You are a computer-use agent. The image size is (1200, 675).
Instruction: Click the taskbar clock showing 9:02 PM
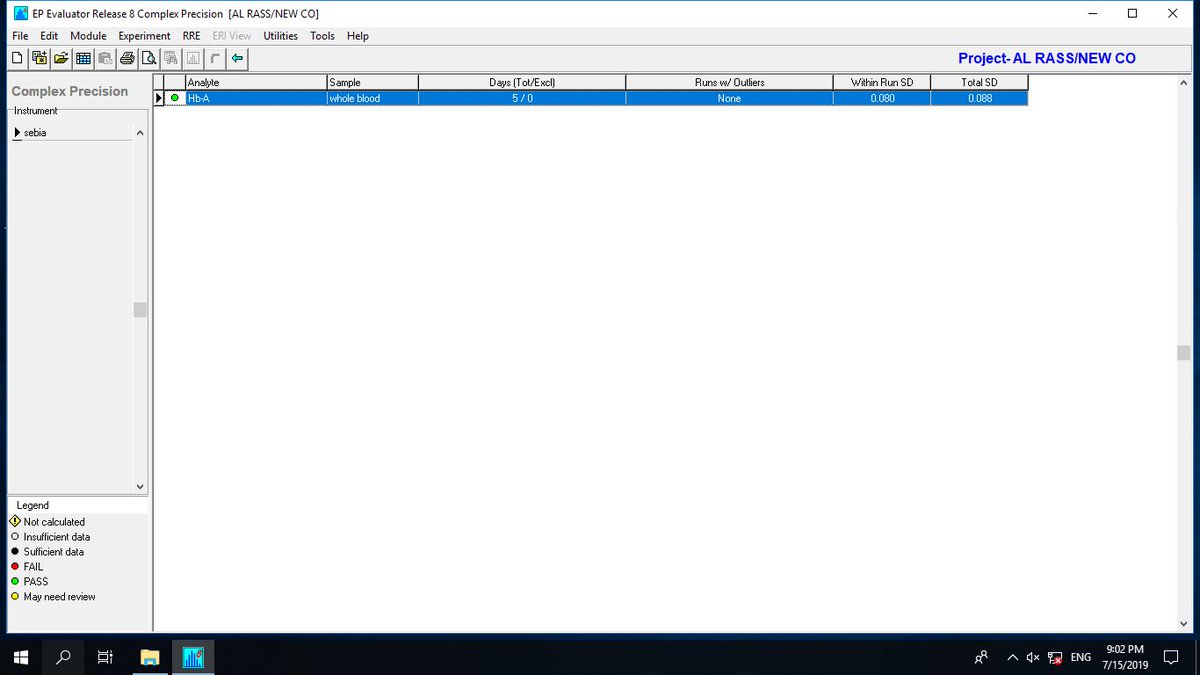(x=1125, y=657)
